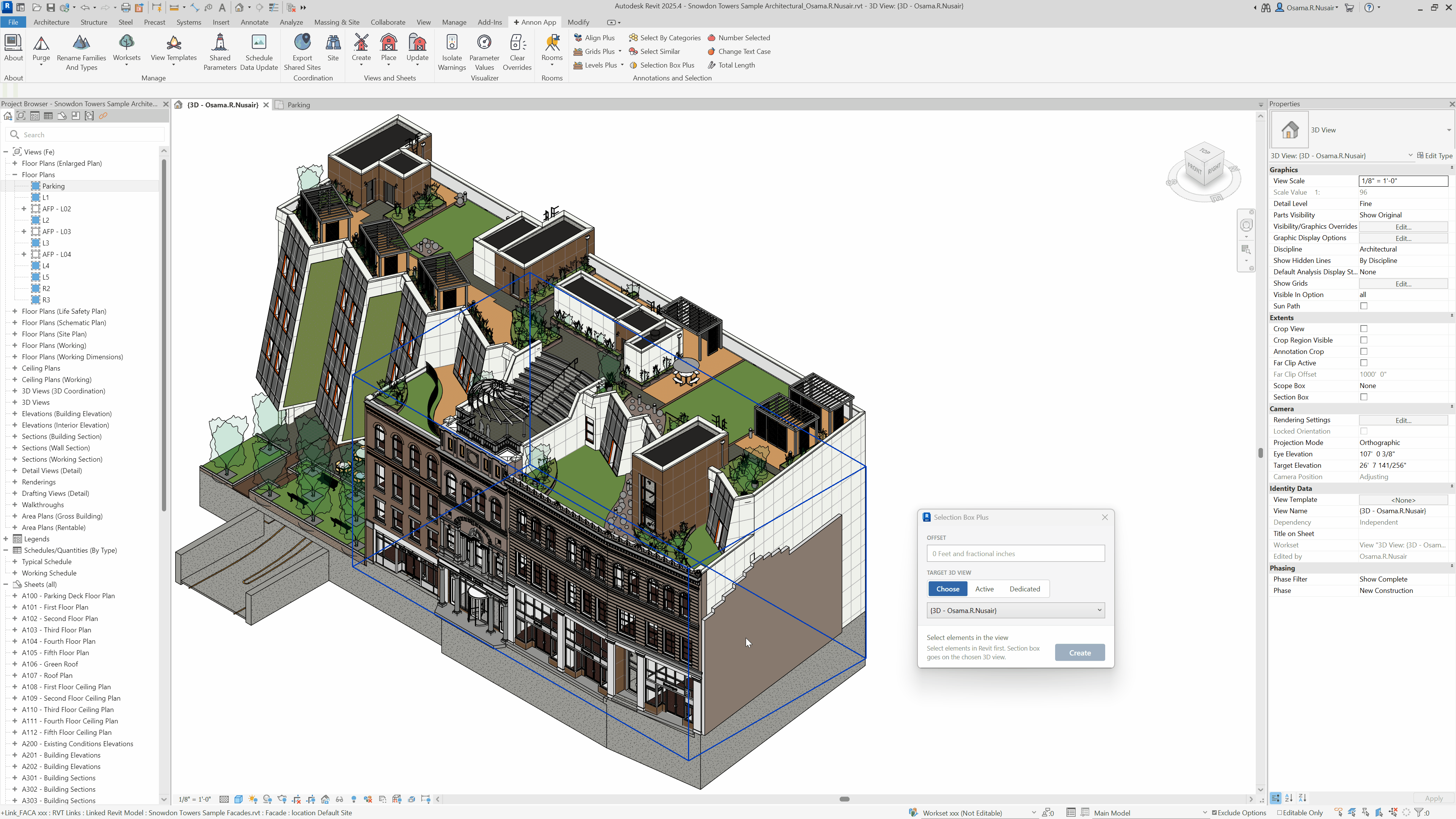
Task: Open the Export Shared Sites tool
Action: tap(302, 52)
